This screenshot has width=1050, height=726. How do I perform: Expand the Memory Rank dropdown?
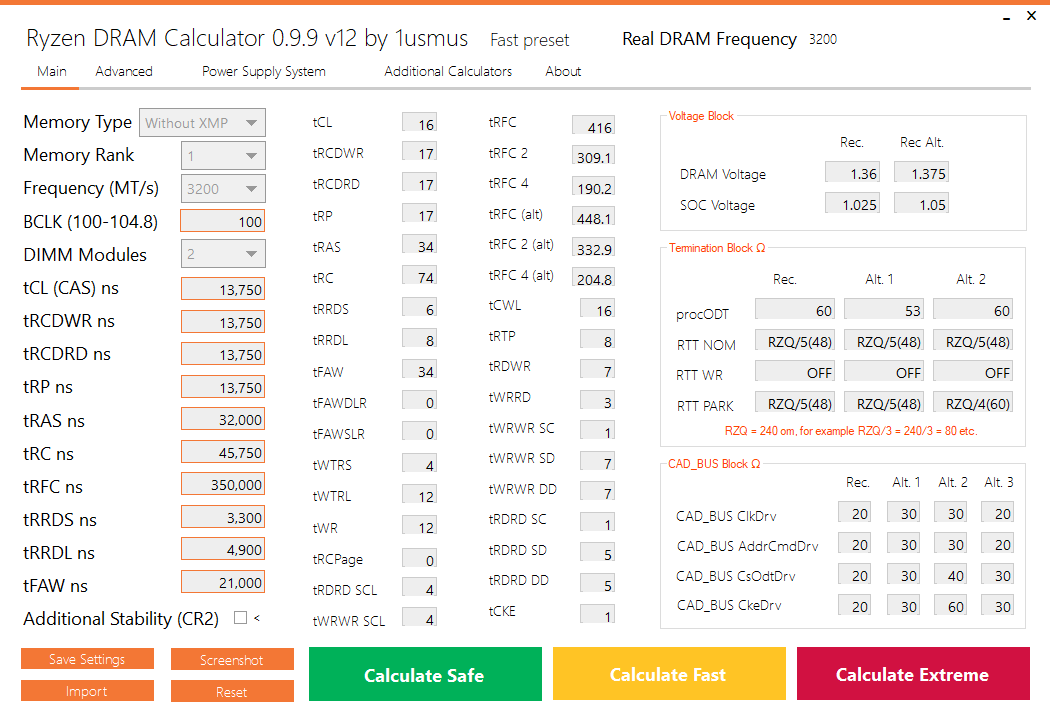pyautogui.click(x=223, y=155)
